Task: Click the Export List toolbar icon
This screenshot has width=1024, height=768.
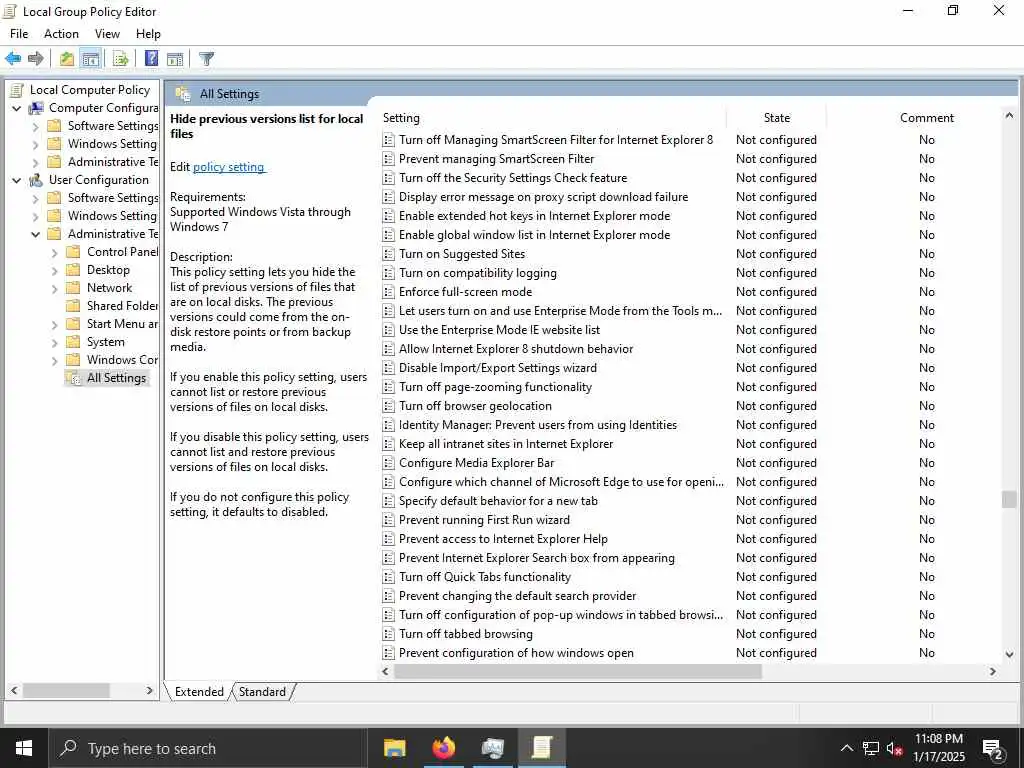Action: coord(120,59)
